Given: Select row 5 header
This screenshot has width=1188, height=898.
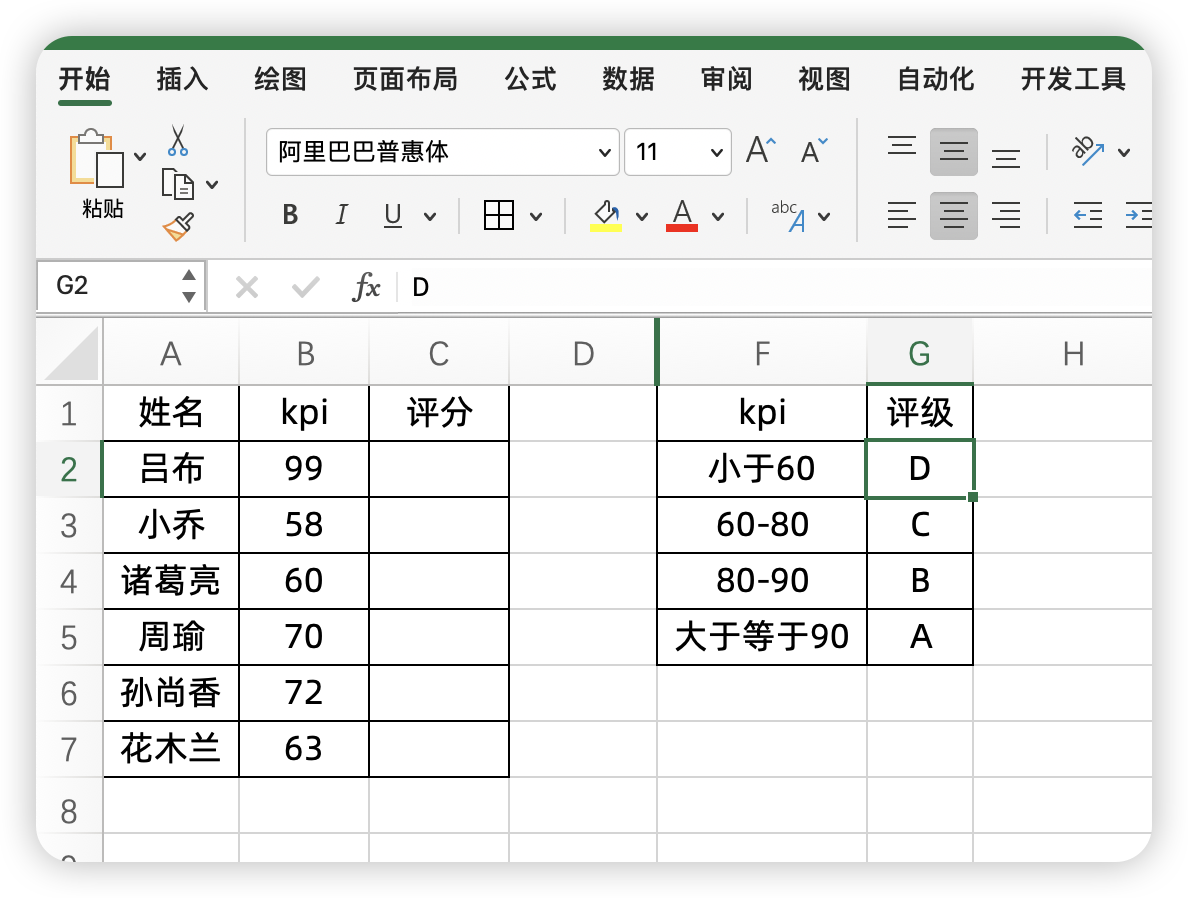Looking at the screenshot, I should [x=69, y=637].
